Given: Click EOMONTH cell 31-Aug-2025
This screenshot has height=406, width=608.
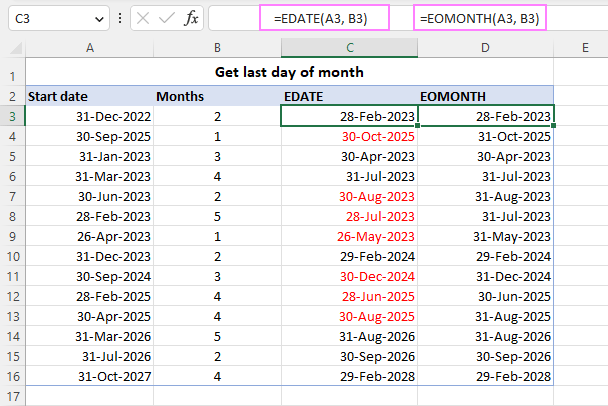Looking at the screenshot, I should pyautogui.click(x=485, y=316).
